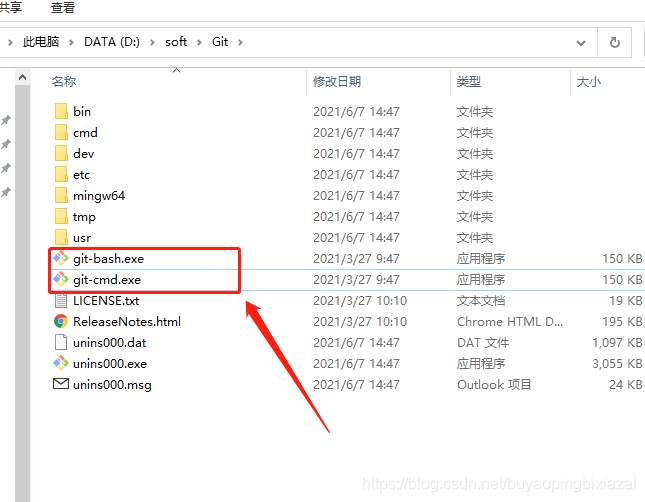This screenshot has width=645, height=502.
Task: Click the 3,055 KB size value
Action: [x=617, y=363]
